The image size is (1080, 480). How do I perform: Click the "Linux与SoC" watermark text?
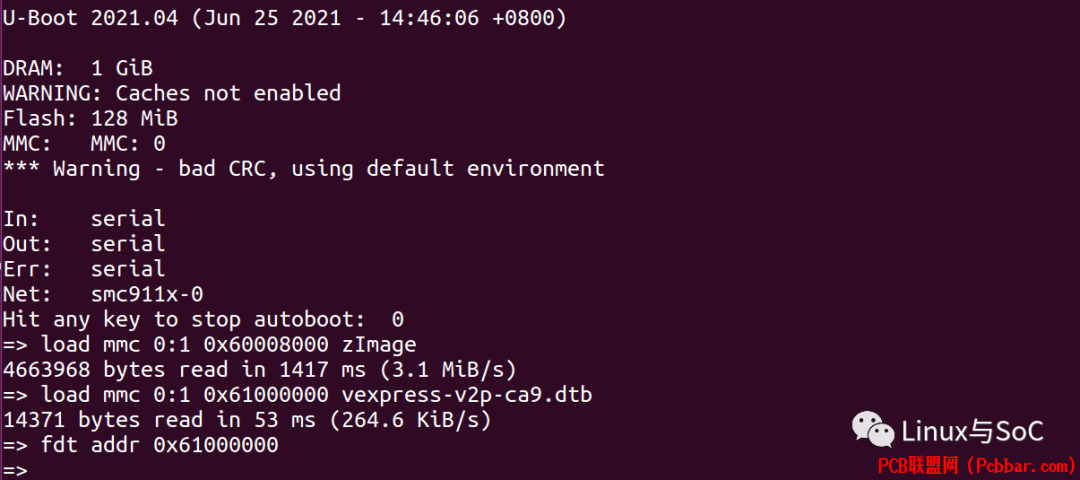[973, 432]
